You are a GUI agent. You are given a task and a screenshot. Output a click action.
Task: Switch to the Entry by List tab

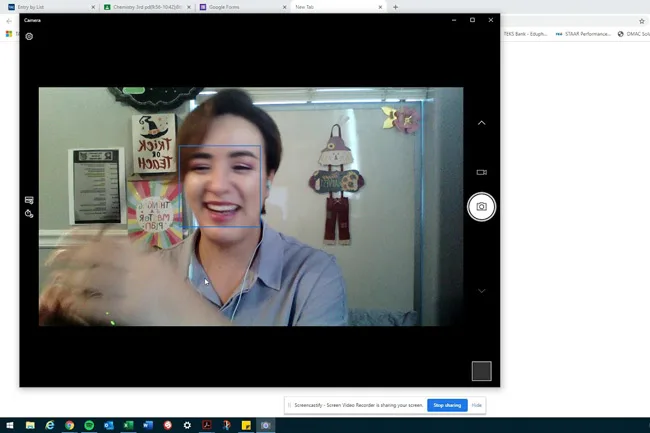[x=50, y=7]
